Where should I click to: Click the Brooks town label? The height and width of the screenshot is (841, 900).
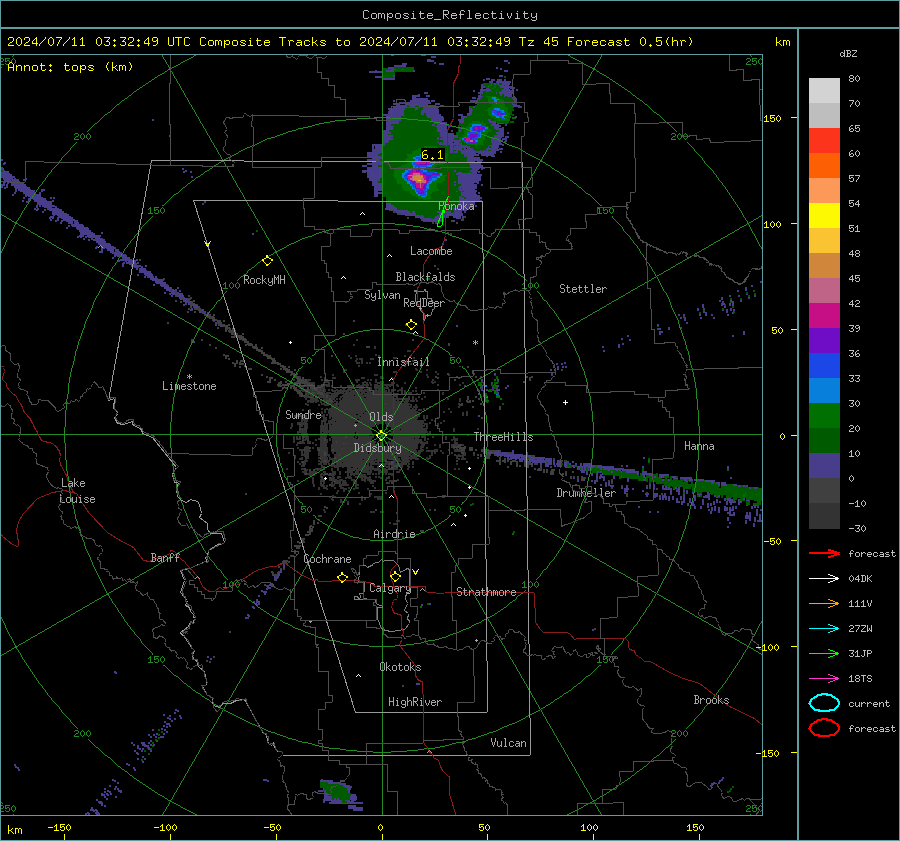tap(711, 700)
